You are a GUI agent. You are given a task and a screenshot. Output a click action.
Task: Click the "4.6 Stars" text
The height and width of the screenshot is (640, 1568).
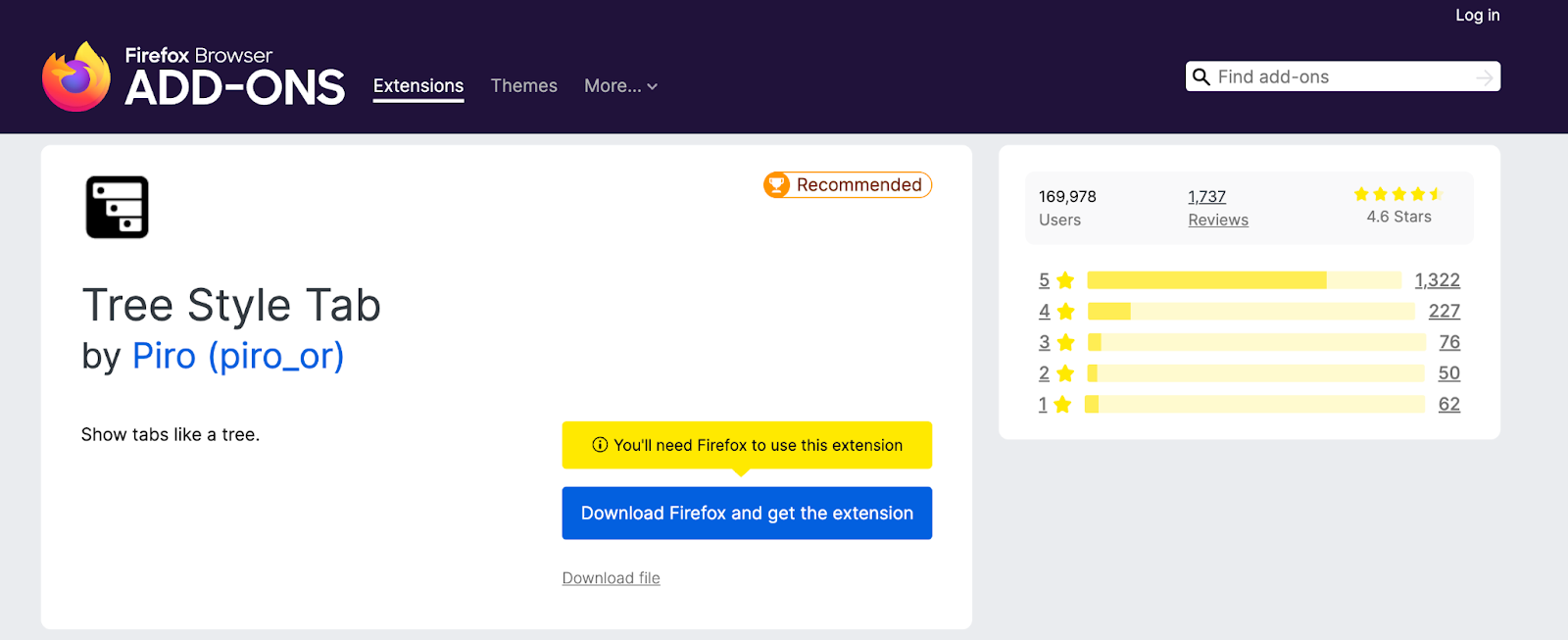click(1398, 217)
